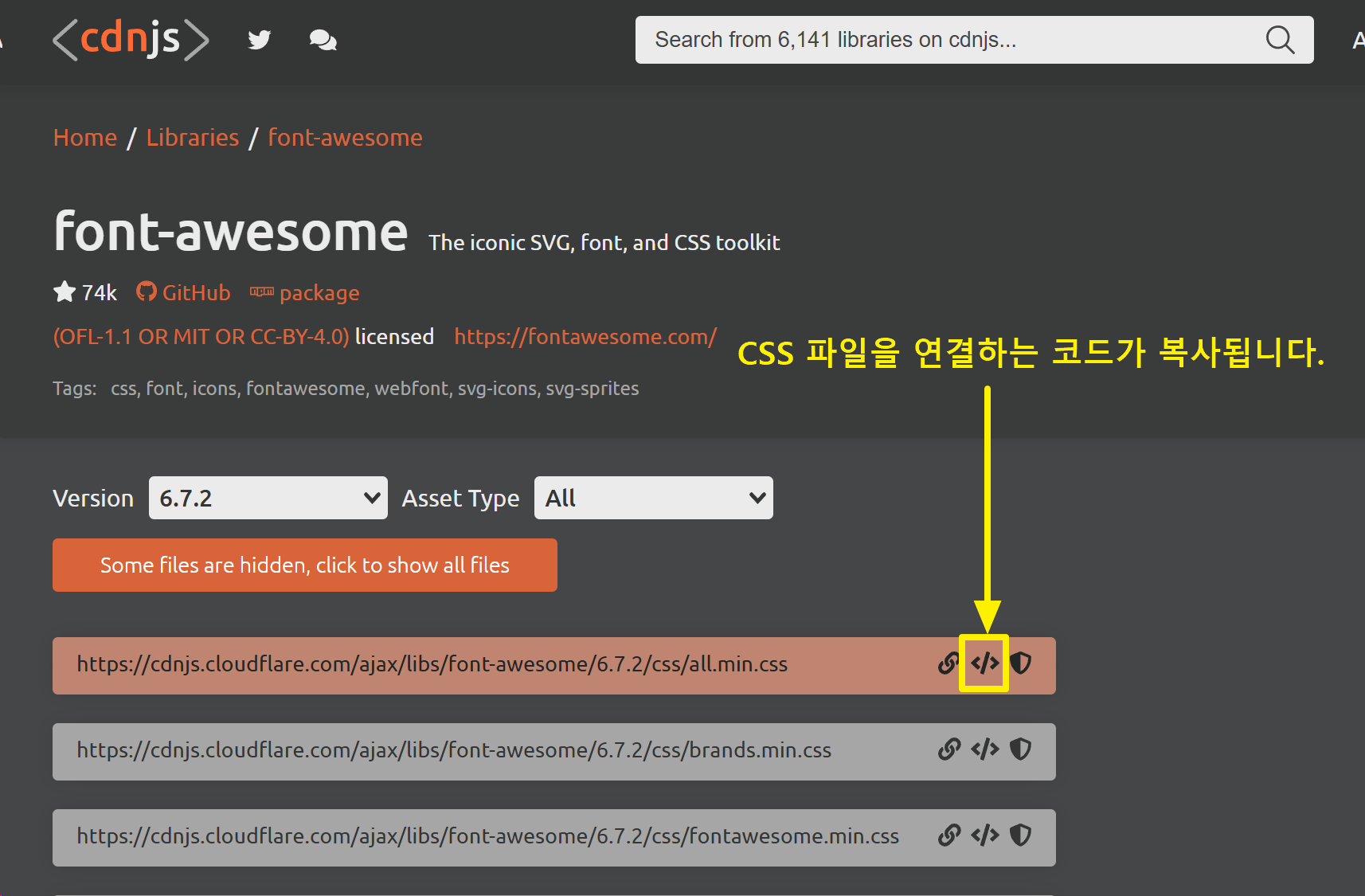Image resolution: width=1365 pixels, height=896 pixels.
Task: Open the cdnjs home logo
Action: pos(131,39)
